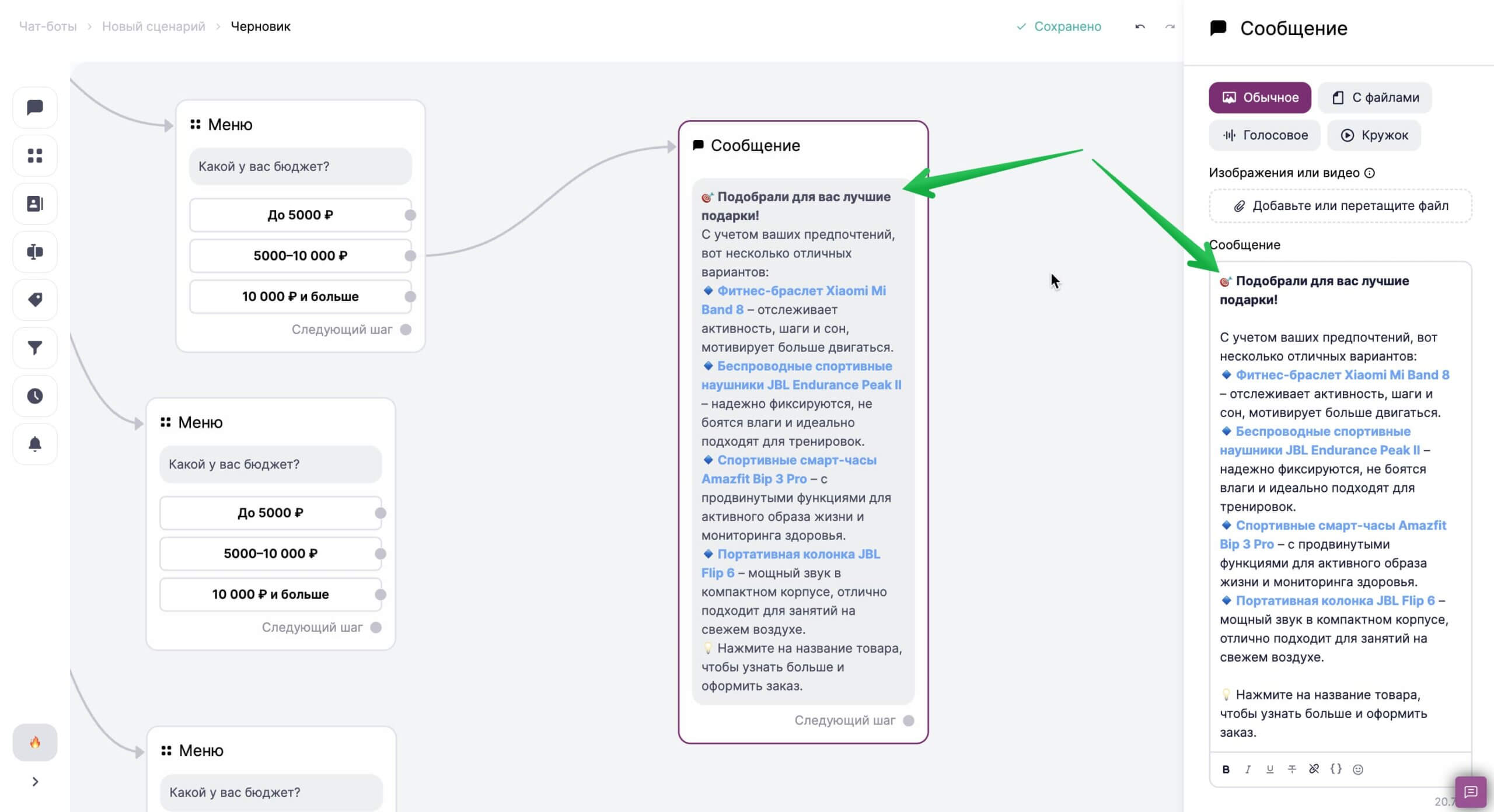Image resolution: width=1494 pixels, height=812 pixels.
Task: Click the fire icon button
Action: click(35, 743)
